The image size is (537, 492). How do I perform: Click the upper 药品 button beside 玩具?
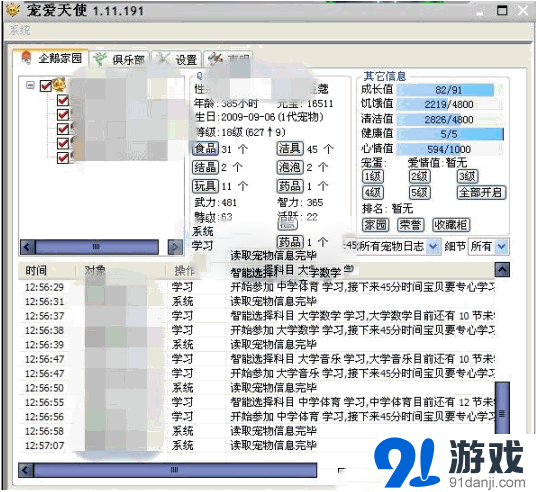pyautogui.click(x=290, y=186)
